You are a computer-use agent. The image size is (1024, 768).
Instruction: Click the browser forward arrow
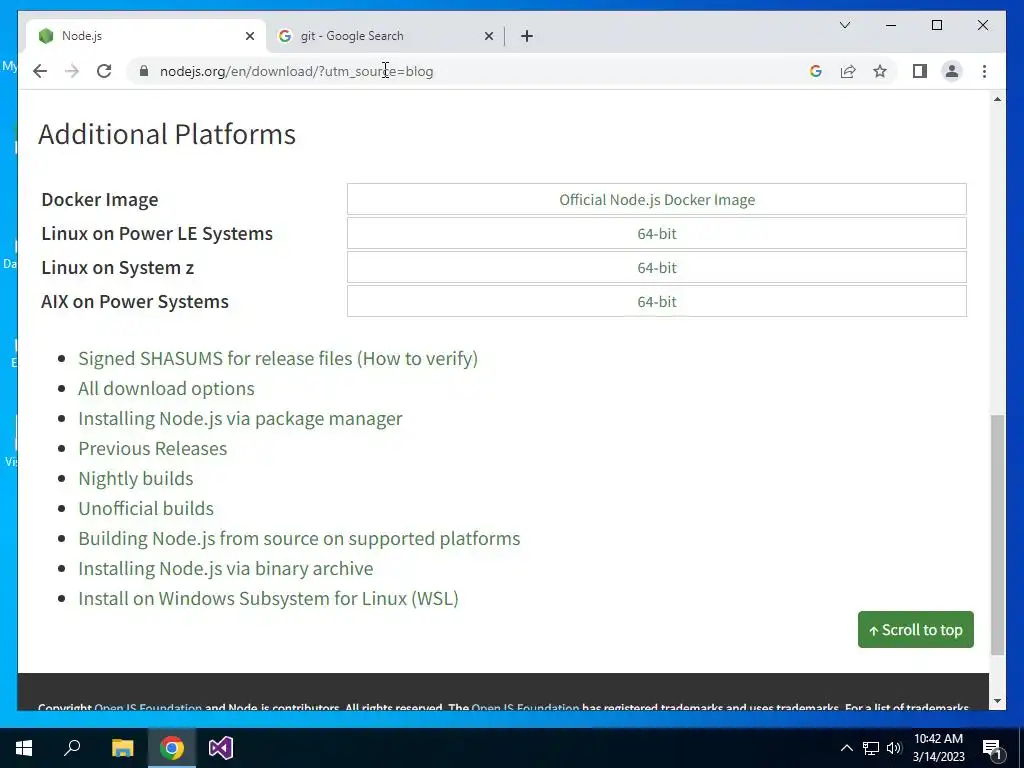tap(72, 71)
